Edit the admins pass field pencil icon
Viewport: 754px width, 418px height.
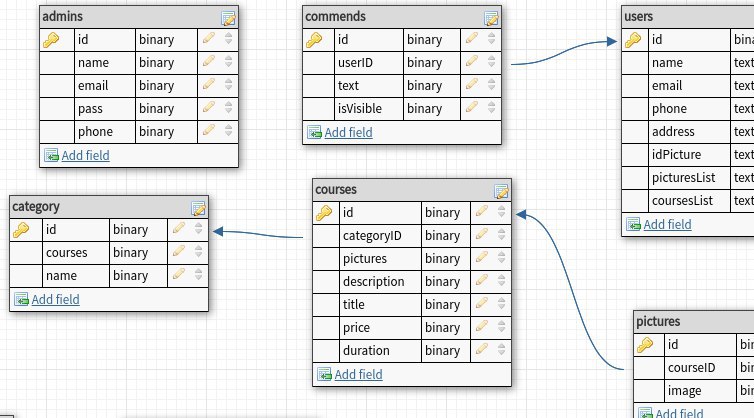point(209,107)
